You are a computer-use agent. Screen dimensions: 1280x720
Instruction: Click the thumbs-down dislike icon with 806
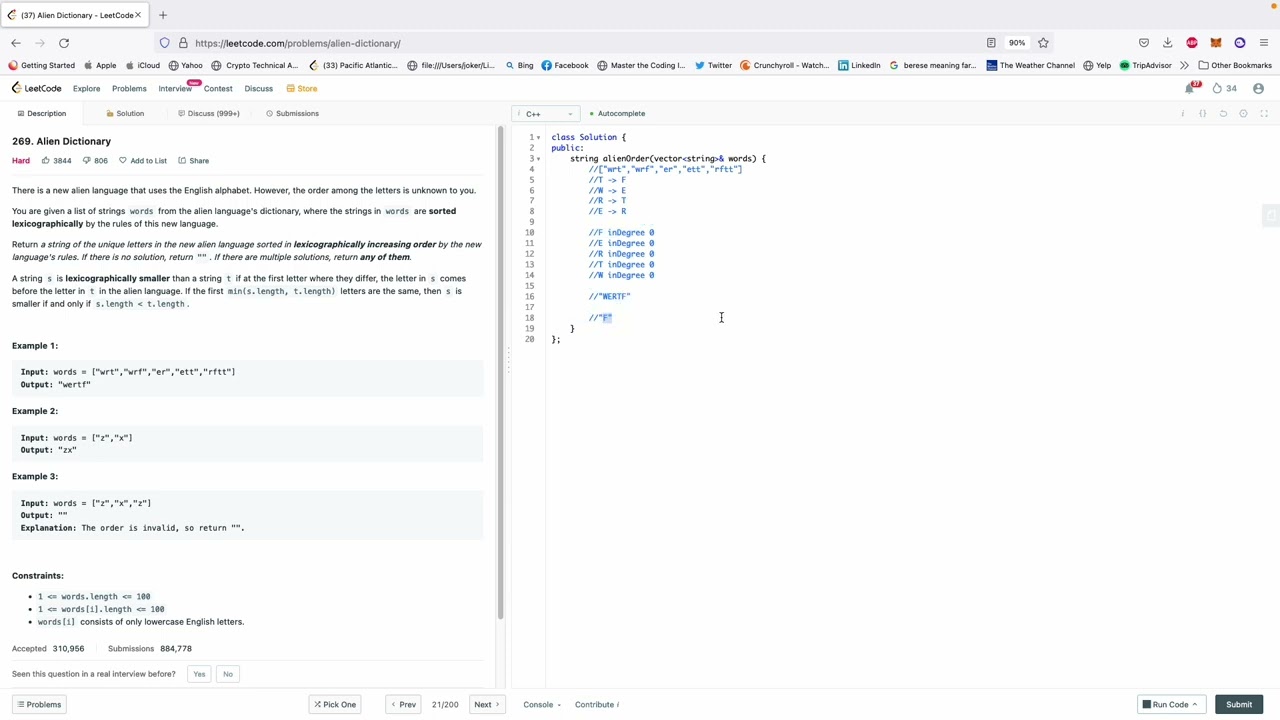[x=87, y=160]
